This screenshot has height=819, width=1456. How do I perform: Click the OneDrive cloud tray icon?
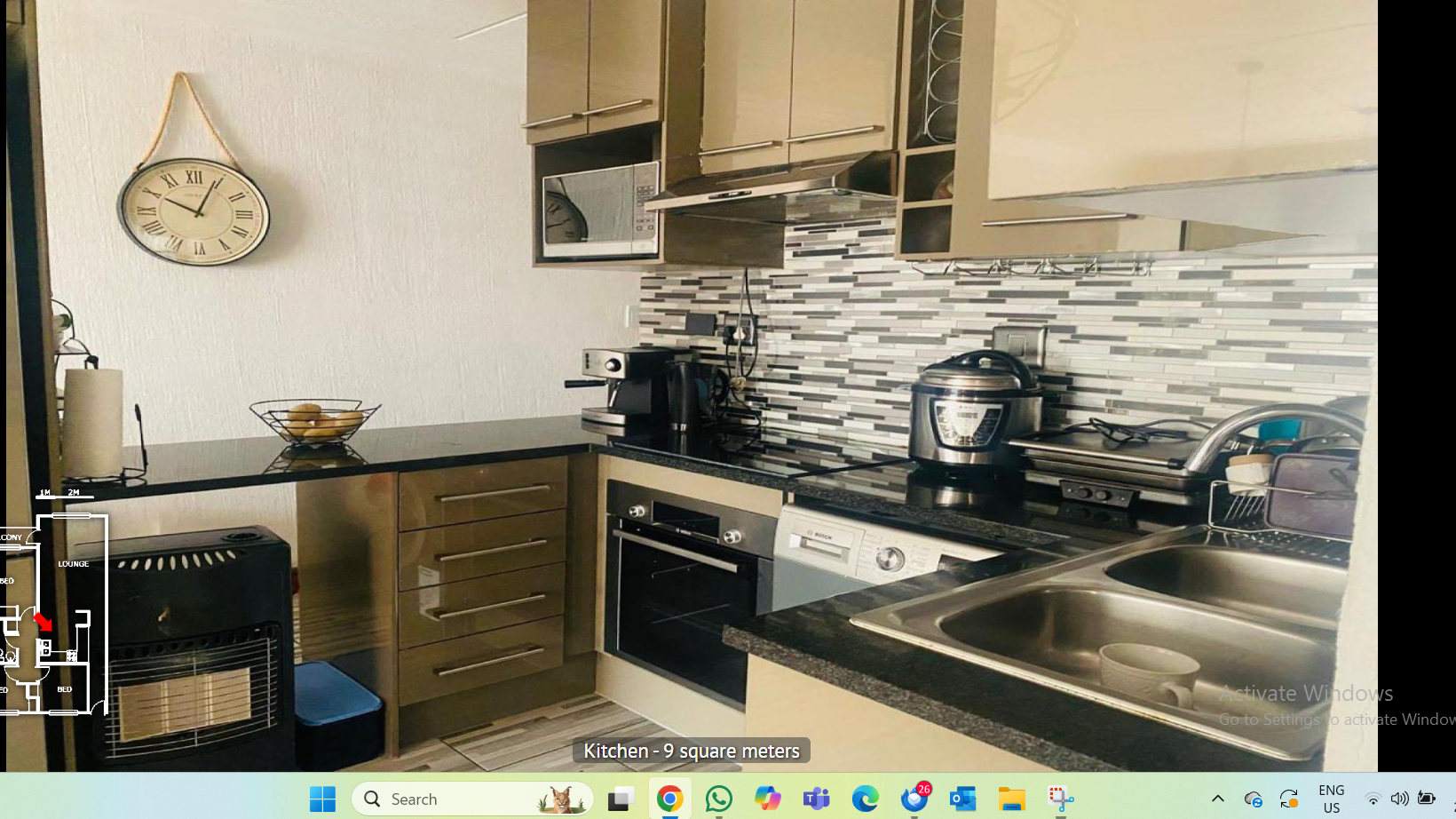click(1253, 799)
